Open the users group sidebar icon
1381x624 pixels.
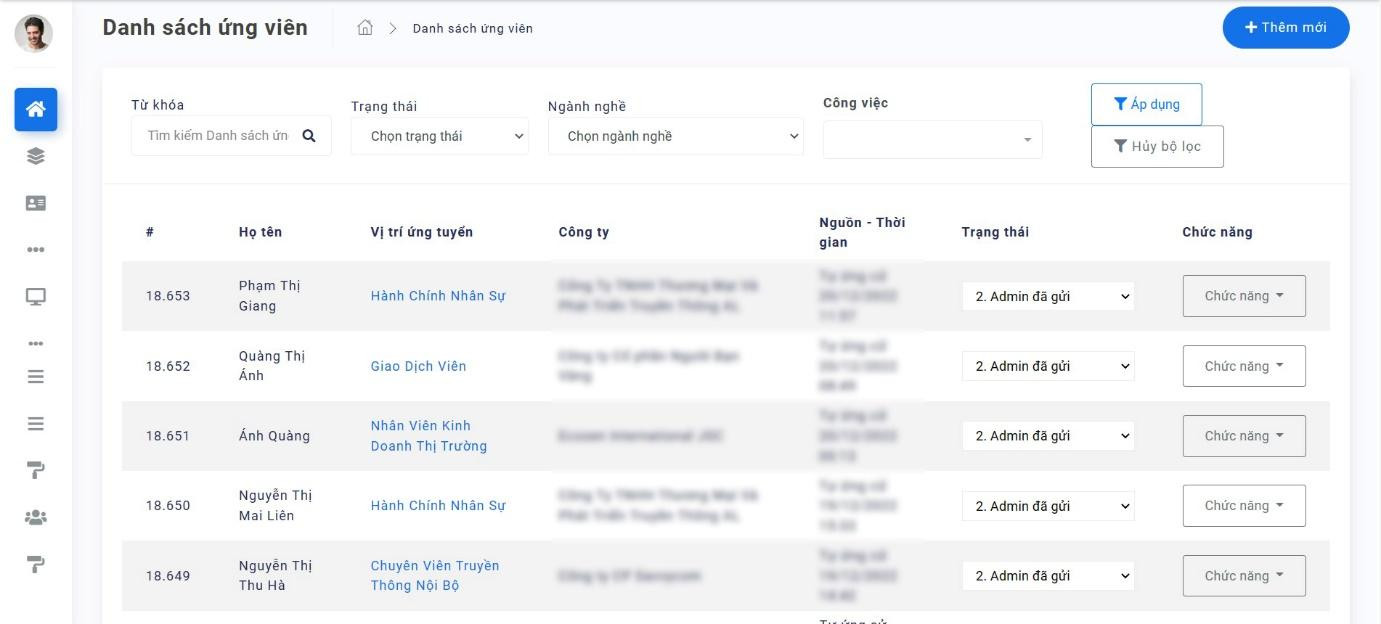point(36,517)
